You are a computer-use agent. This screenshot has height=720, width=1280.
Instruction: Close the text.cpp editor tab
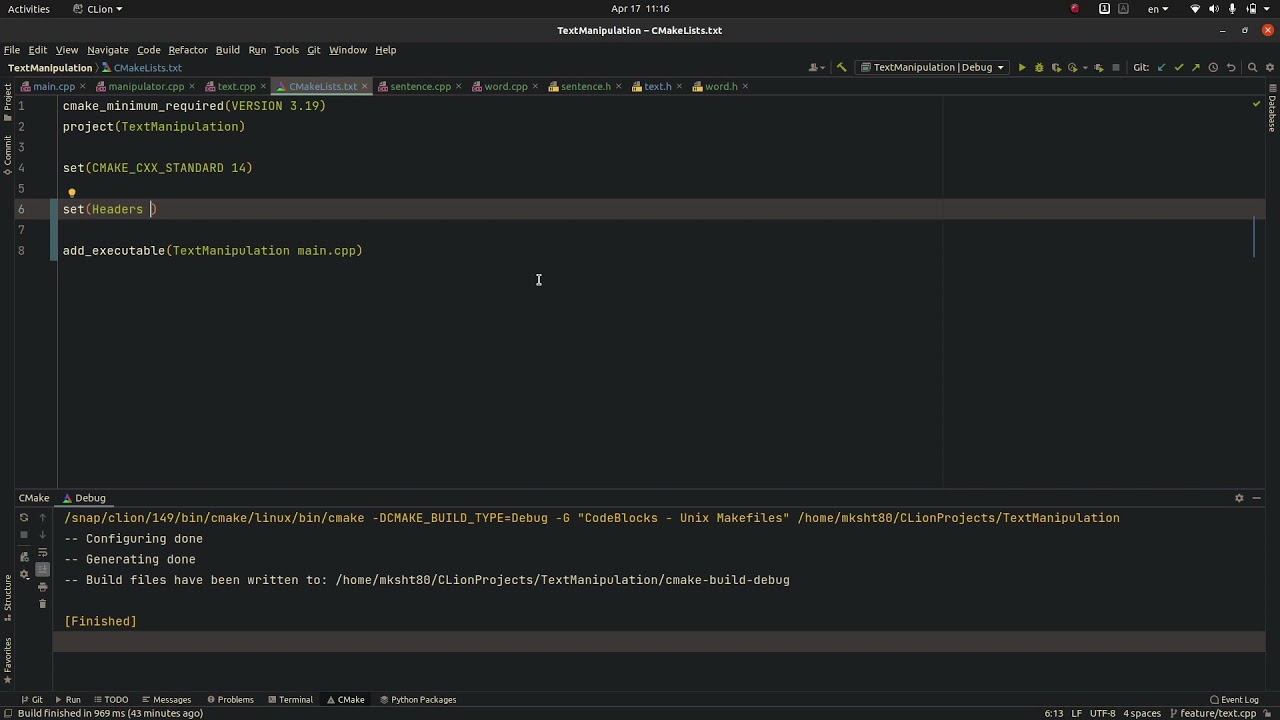click(265, 87)
